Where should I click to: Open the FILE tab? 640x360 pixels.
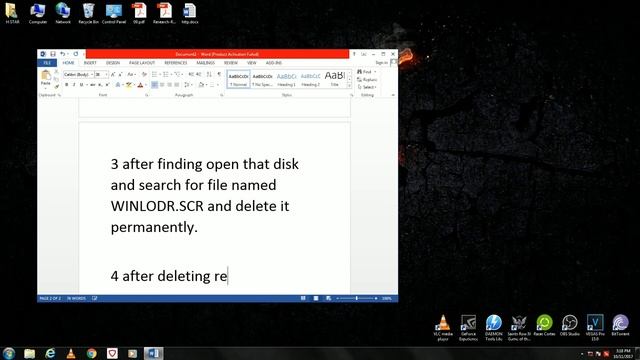(x=47, y=63)
